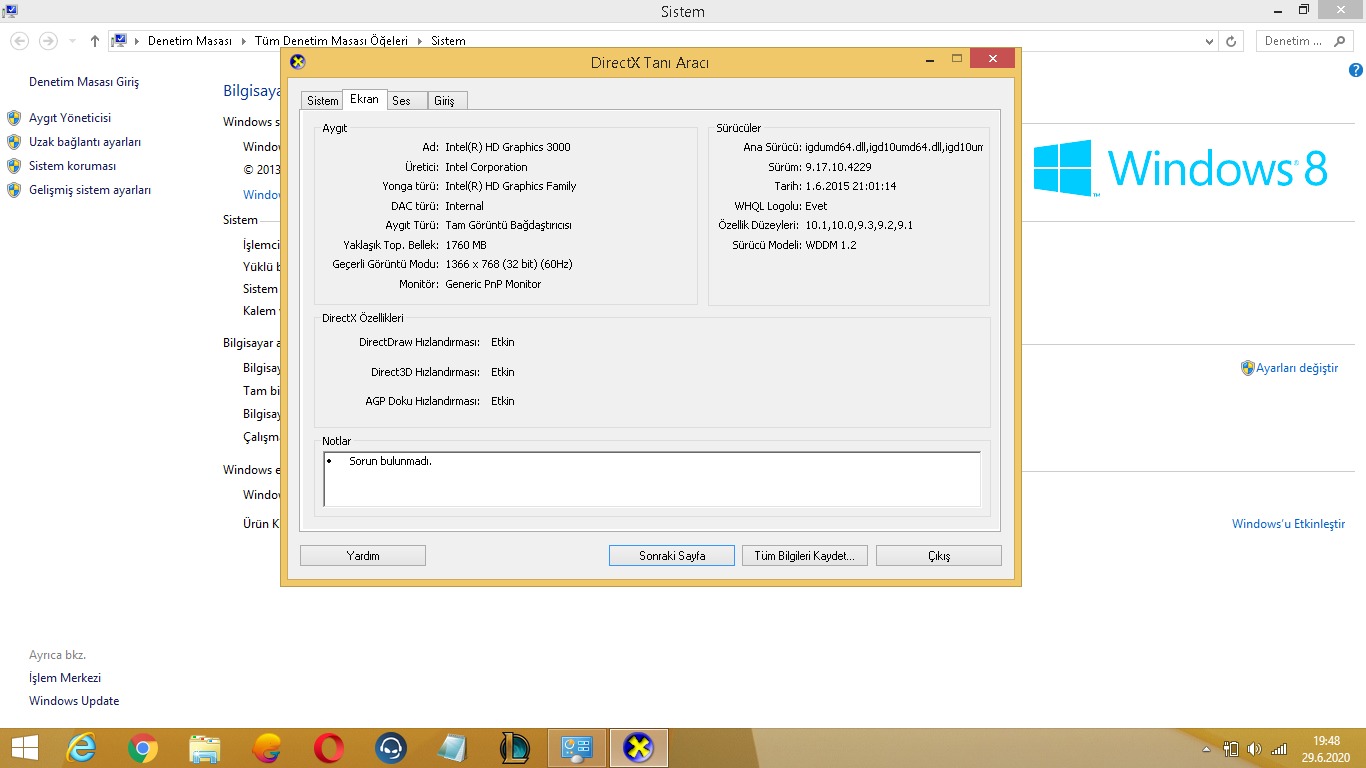Go forward in Sistem window navigation
The height and width of the screenshot is (768, 1366).
click(x=47, y=41)
